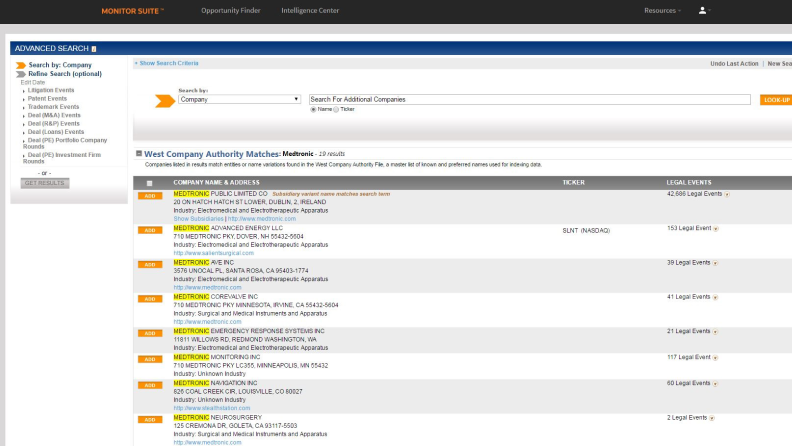Open the user account icon menu
Viewport: 792px width, 446px height.
[x=705, y=10]
